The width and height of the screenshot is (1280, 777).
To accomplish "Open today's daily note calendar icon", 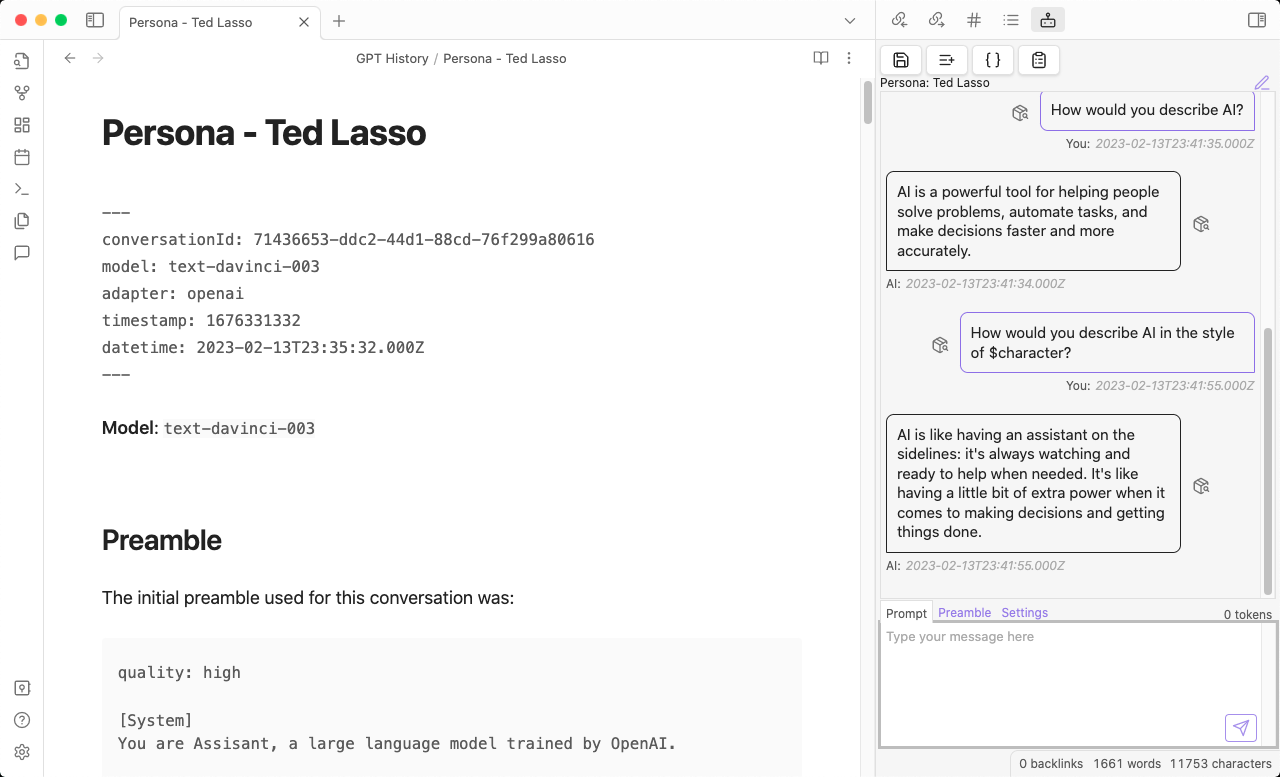I will [x=22, y=157].
